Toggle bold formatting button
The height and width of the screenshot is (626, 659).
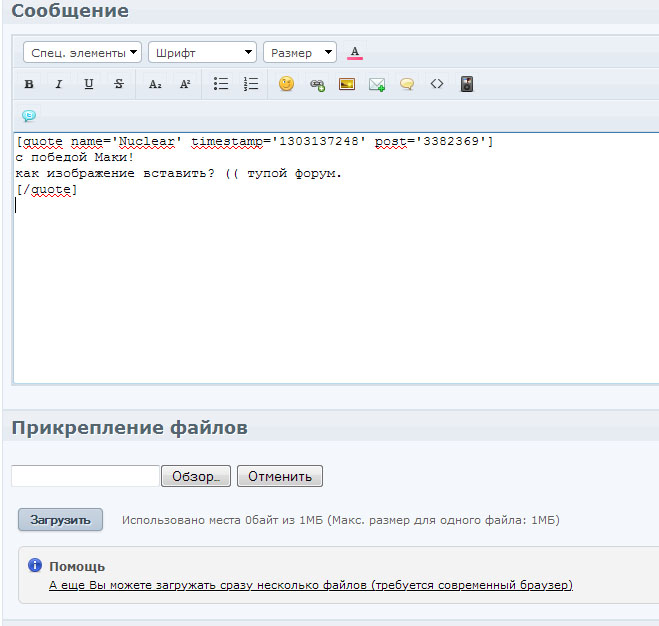[x=29, y=84]
